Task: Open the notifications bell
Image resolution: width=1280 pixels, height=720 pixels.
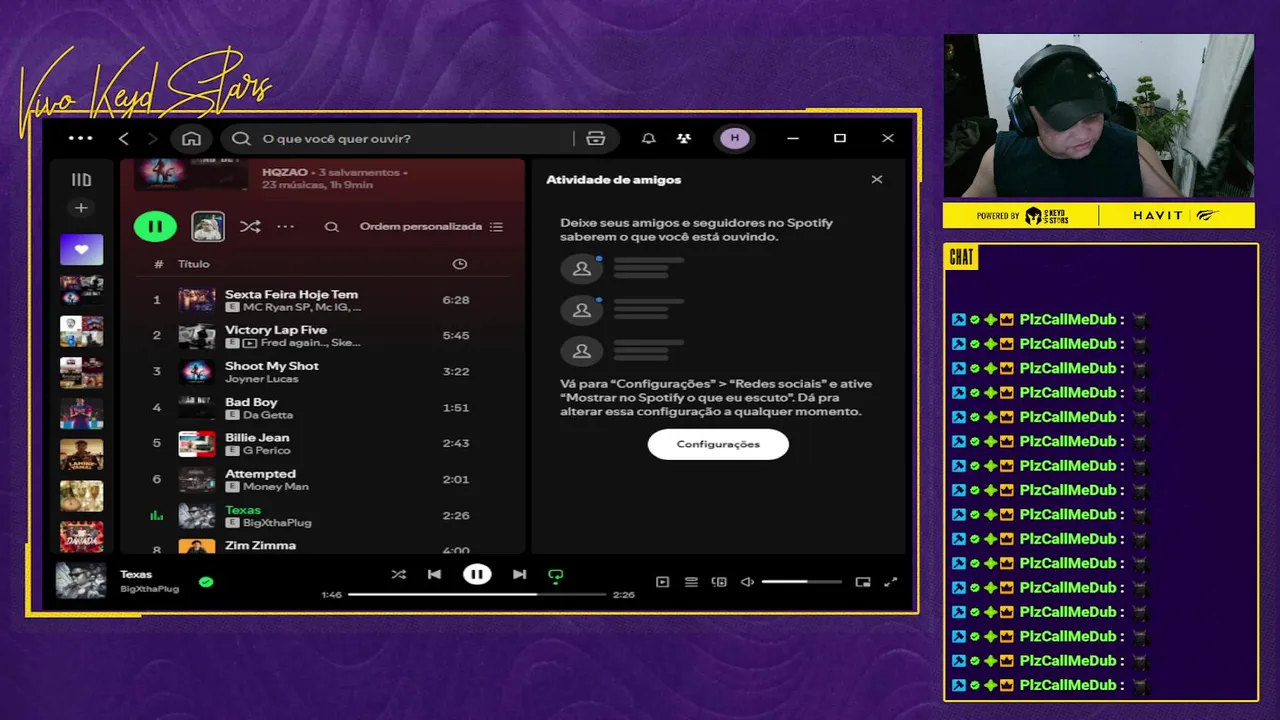Action: 649,138
